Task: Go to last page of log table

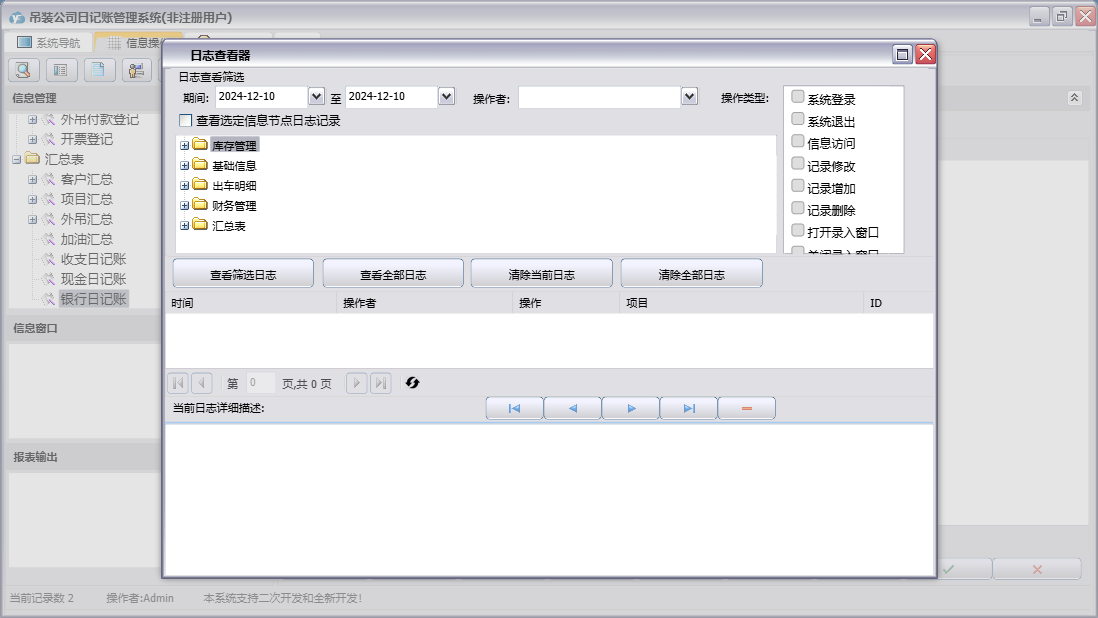Action: (380, 383)
